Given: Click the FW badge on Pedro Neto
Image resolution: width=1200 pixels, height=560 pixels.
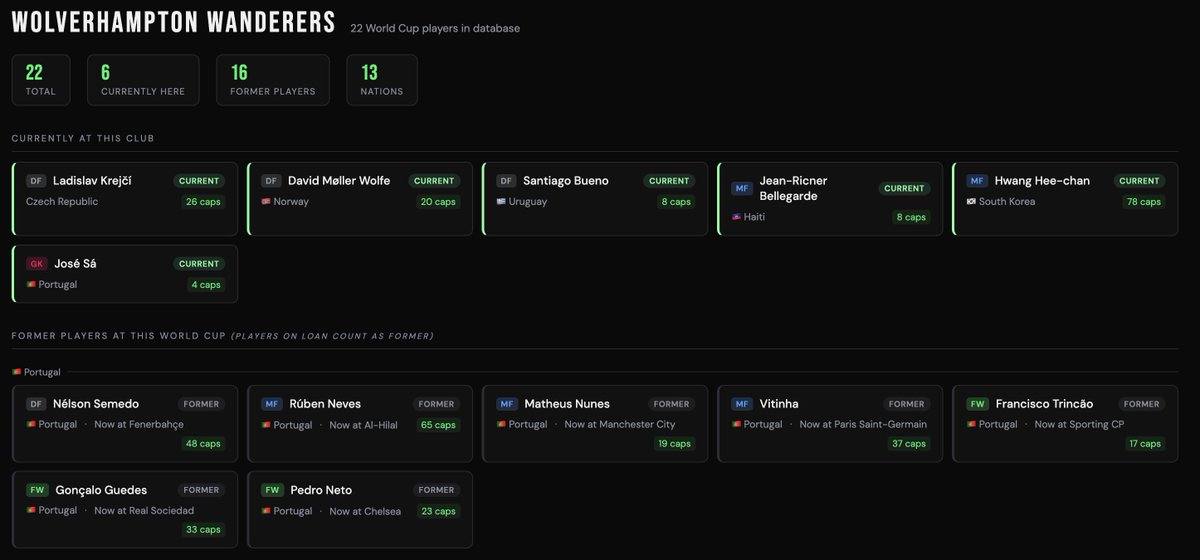Looking at the screenshot, I should pyautogui.click(x=272, y=490).
